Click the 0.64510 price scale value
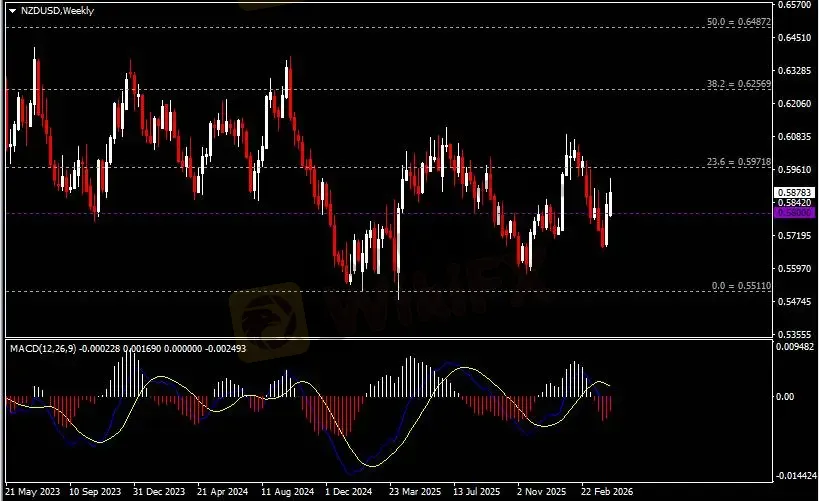Image resolution: width=819 pixels, height=501 pixels. click(x=794, y=38)
